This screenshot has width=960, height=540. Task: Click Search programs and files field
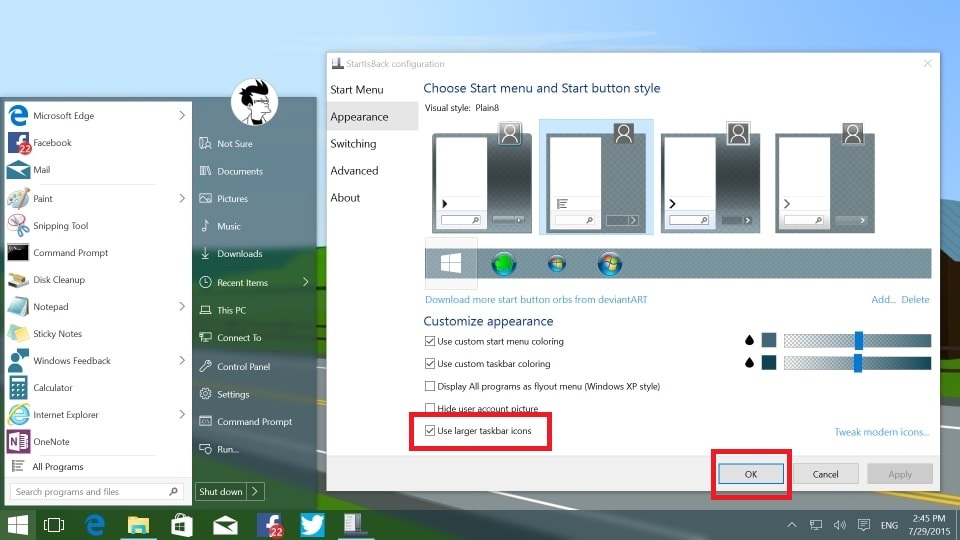(x=96, y=491)
